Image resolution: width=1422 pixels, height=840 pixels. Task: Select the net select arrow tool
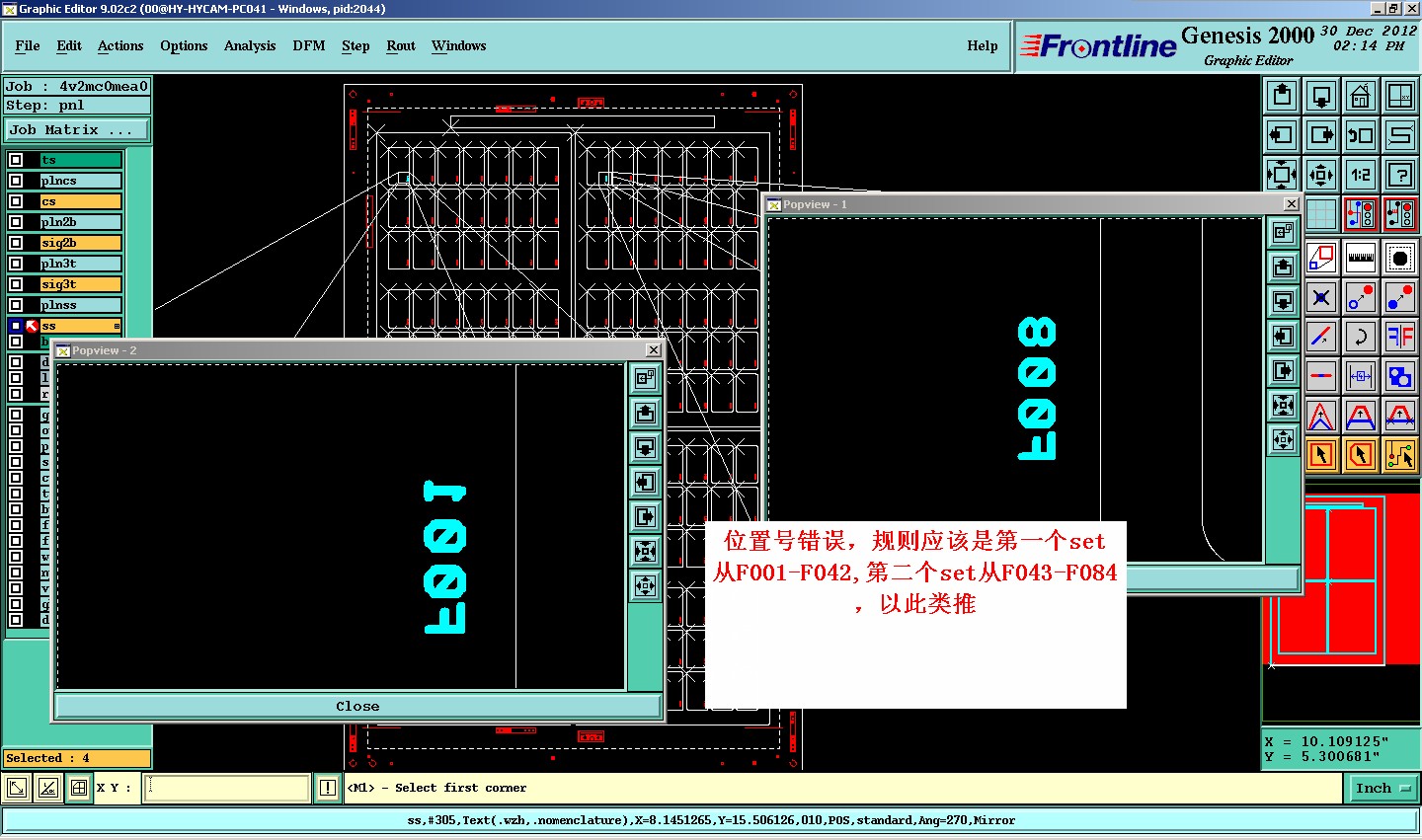pyautogui.click(x=1400, y=455)
